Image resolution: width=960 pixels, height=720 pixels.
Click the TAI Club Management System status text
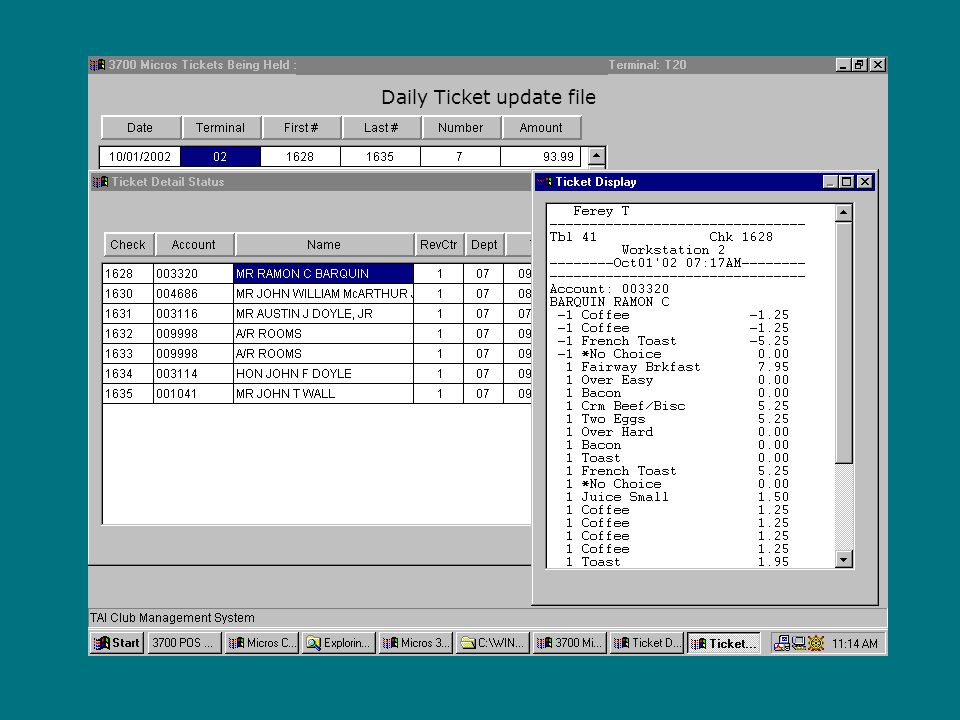[x=172, y=618]
